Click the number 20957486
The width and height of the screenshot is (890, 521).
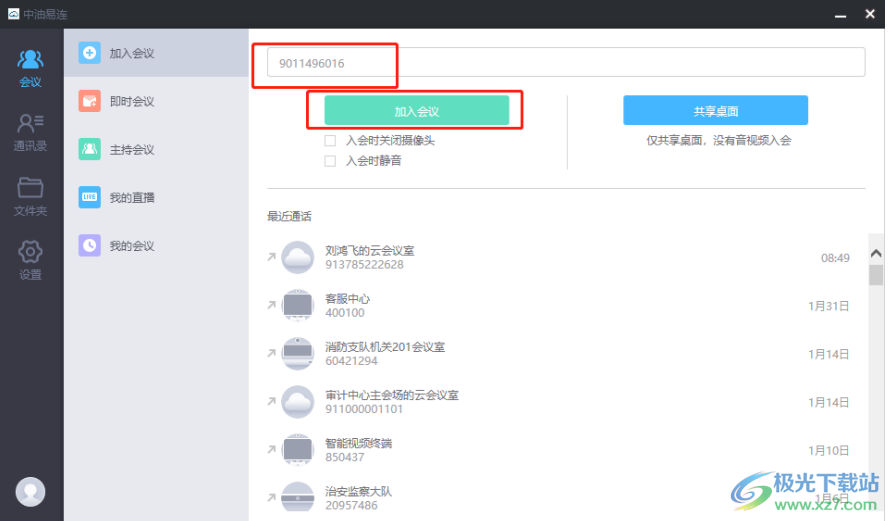tap(351, 505)
